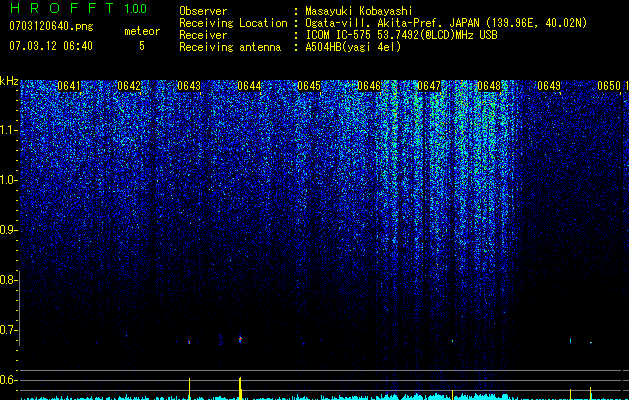The height and width of the screenshot is (400, 629).
Task: Click the 0645 time marker
Action: coord(309,86)
